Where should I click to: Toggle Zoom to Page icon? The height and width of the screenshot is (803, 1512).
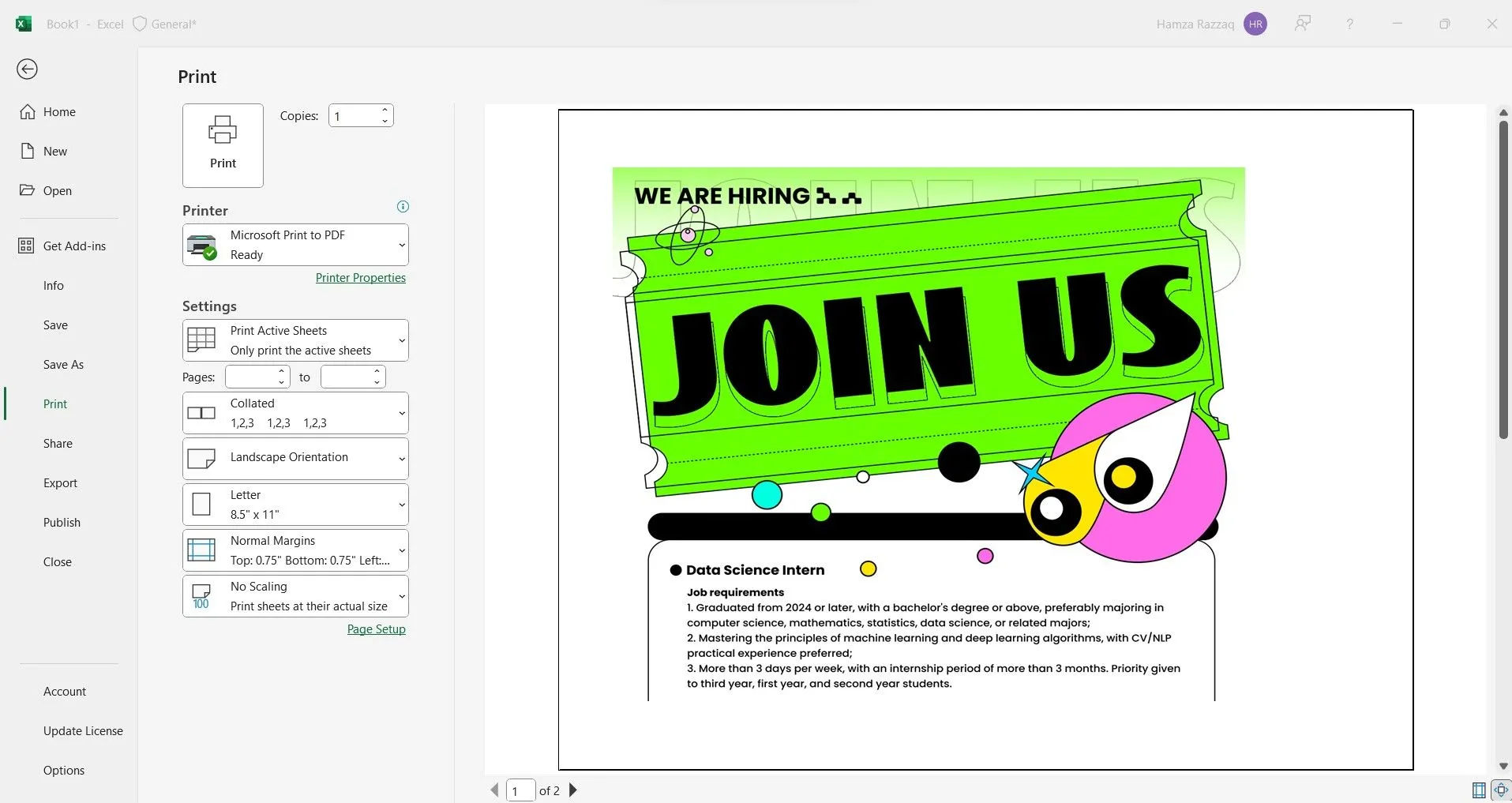tap(1501, 790)
